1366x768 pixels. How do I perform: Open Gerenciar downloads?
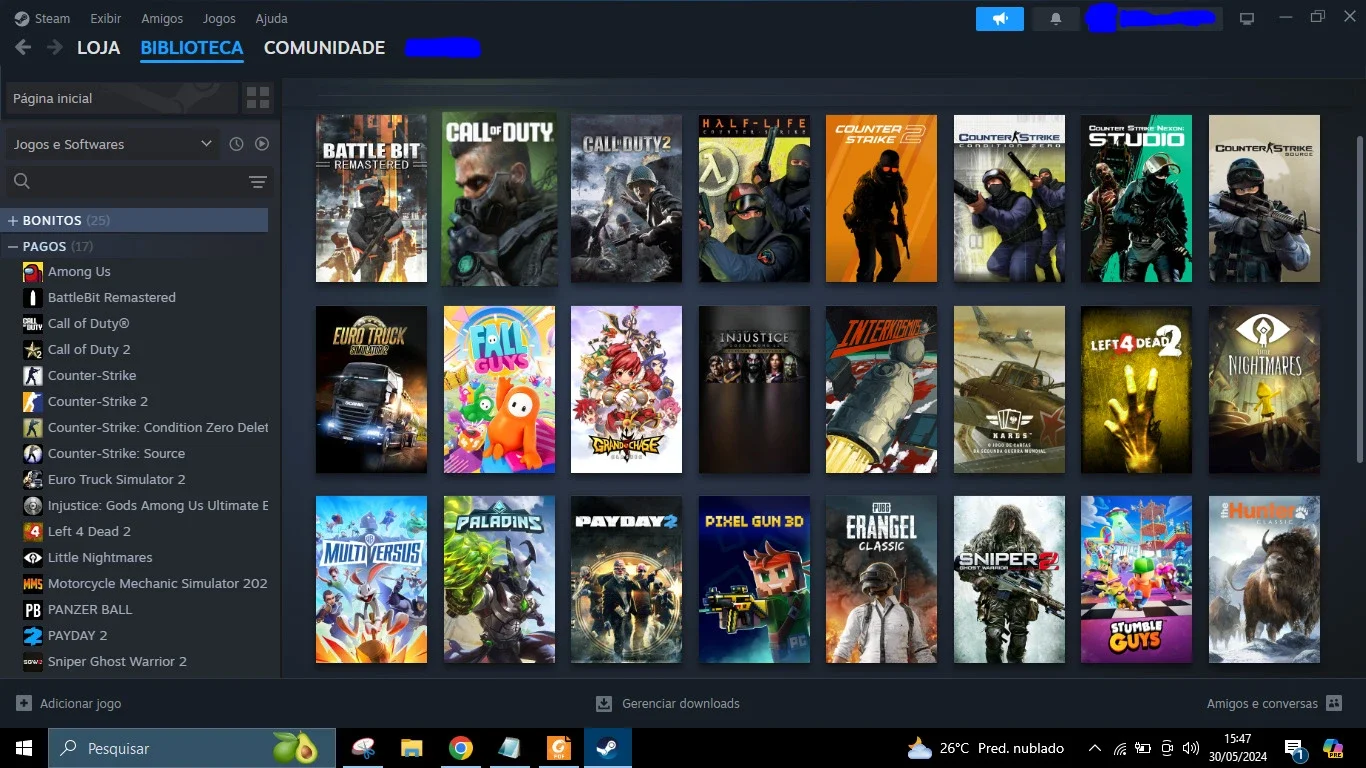click(x=668, y=703)
